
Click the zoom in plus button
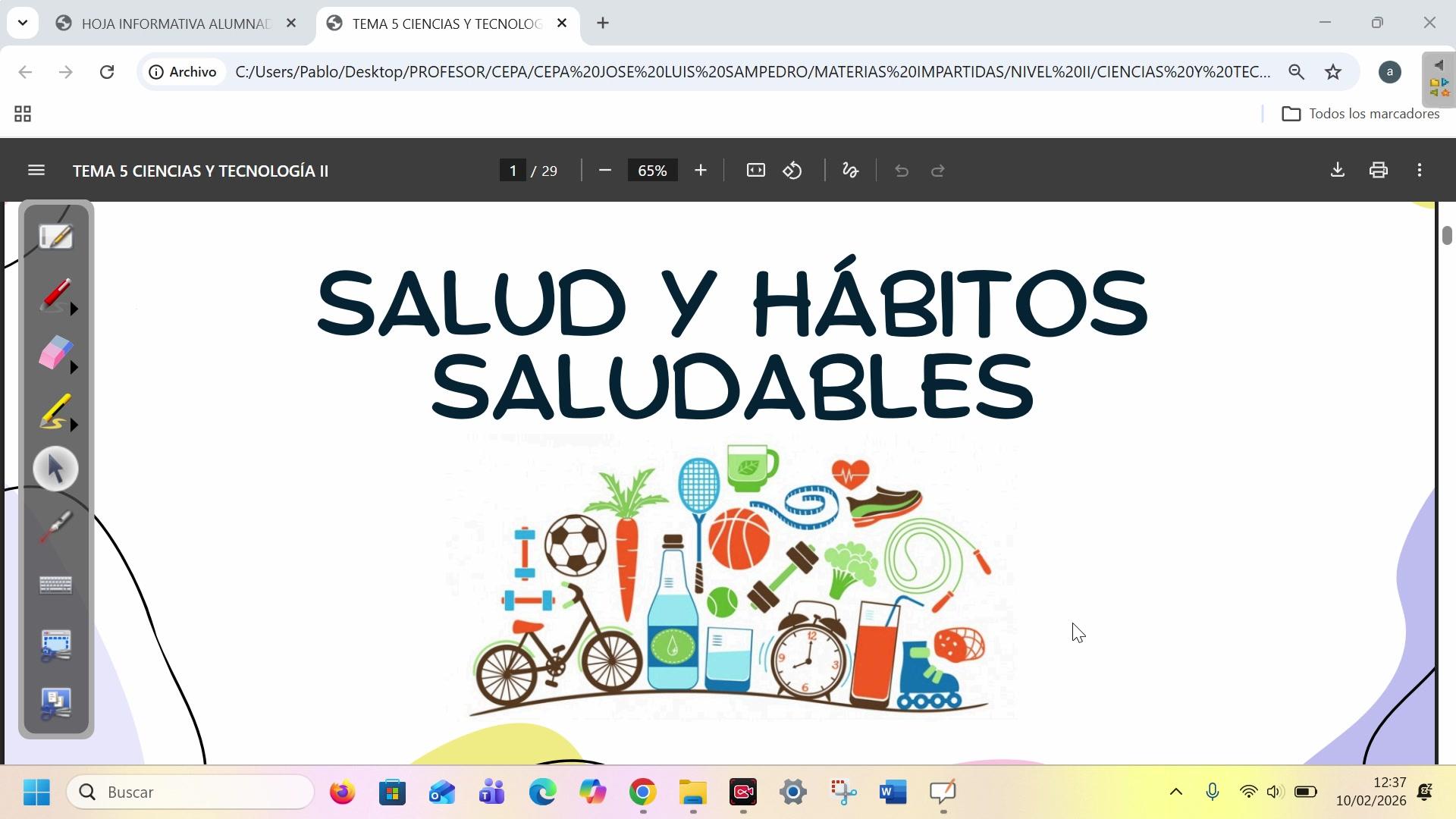[x=700, y=171]
